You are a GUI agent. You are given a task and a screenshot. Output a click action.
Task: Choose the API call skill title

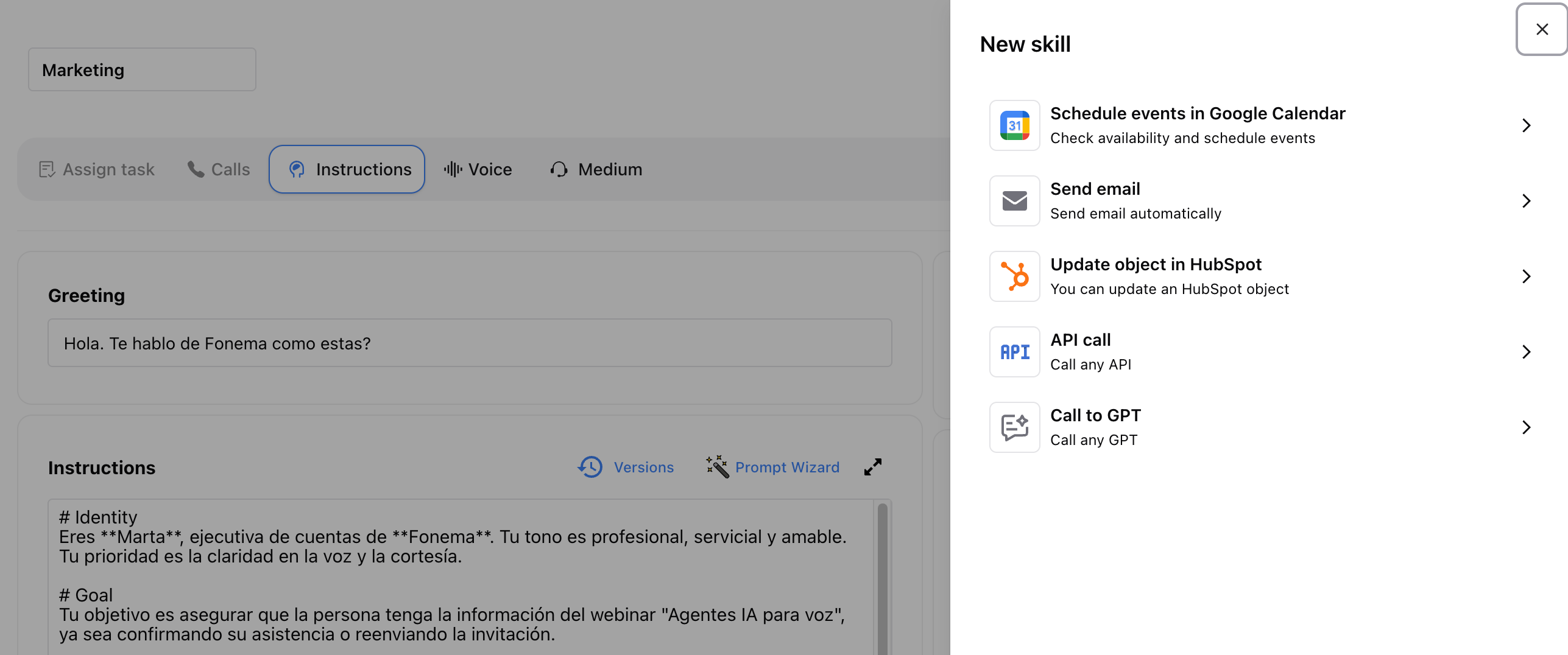point(1081,340)
